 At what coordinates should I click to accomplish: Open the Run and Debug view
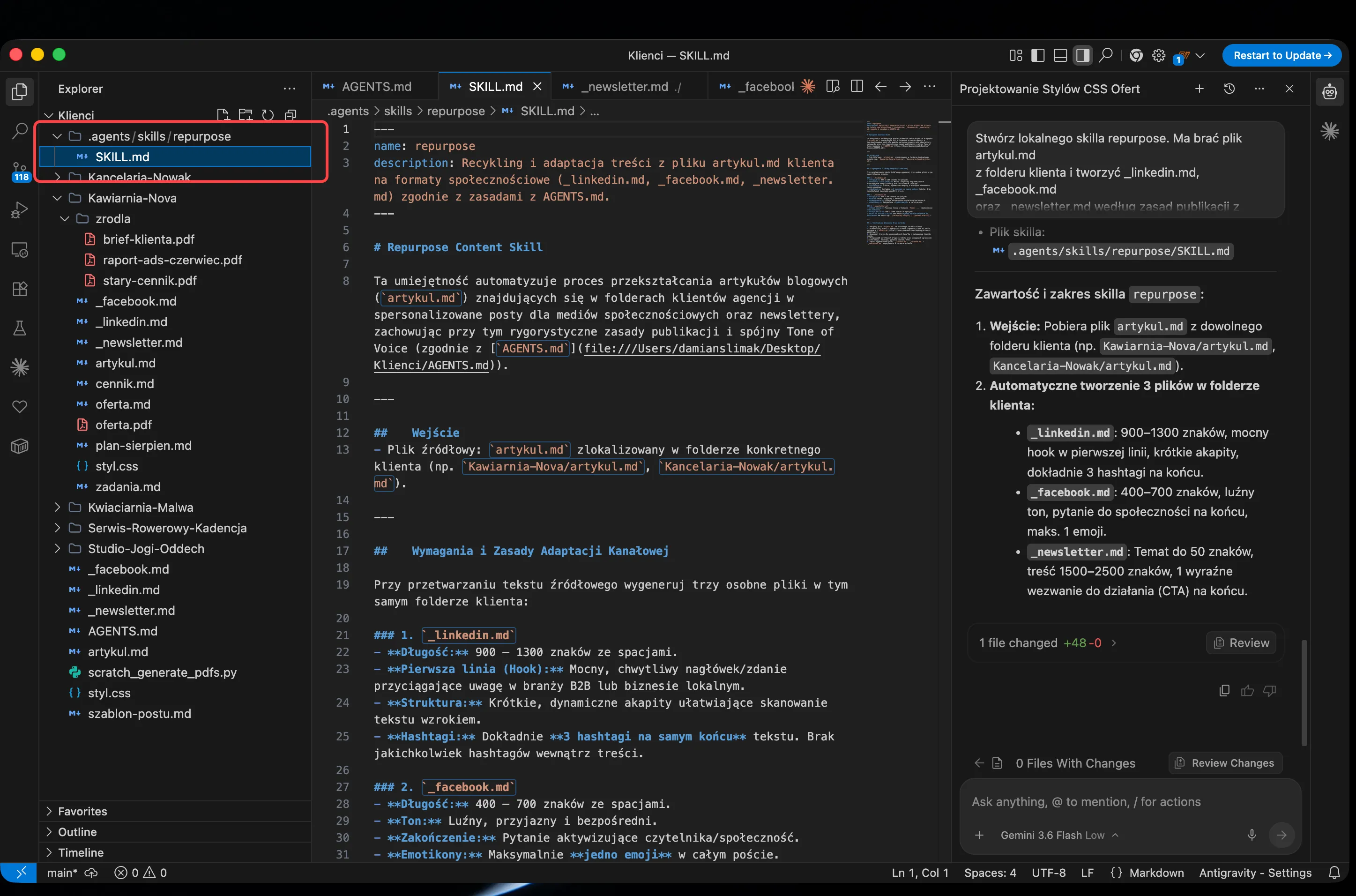click(x=19, y=210)
